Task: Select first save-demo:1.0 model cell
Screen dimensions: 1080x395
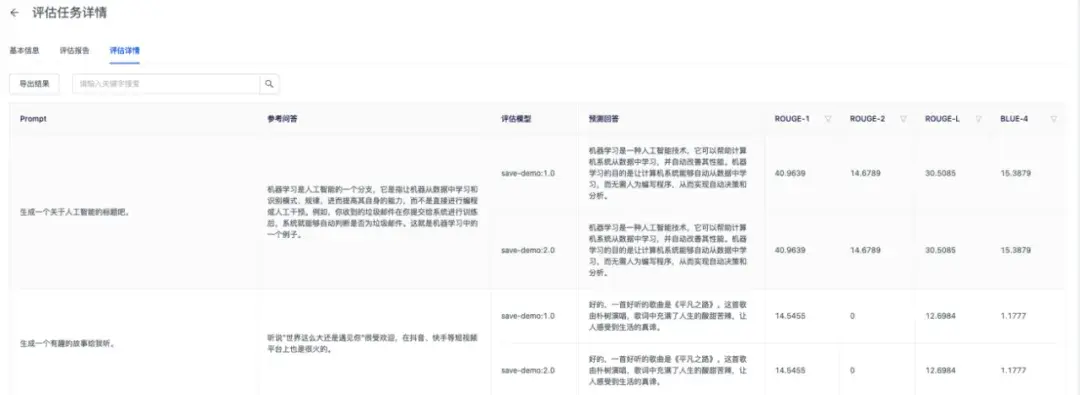Action: pyautogui.click(x=528, y=173)
